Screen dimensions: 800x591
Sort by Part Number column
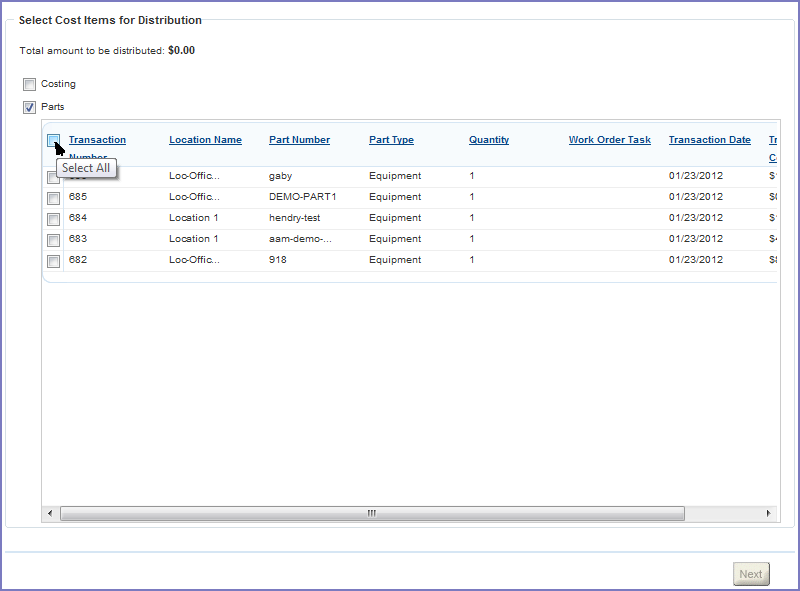coord(299,140)
